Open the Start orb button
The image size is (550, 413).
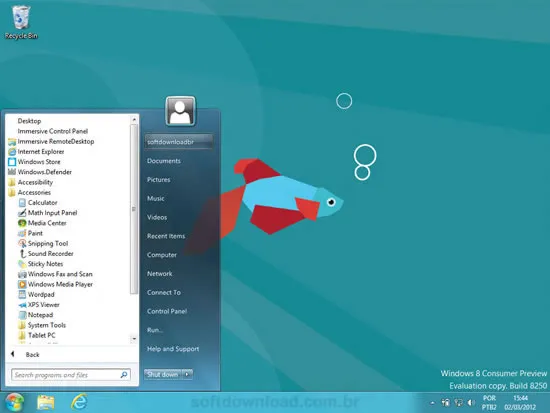(14, 402)
